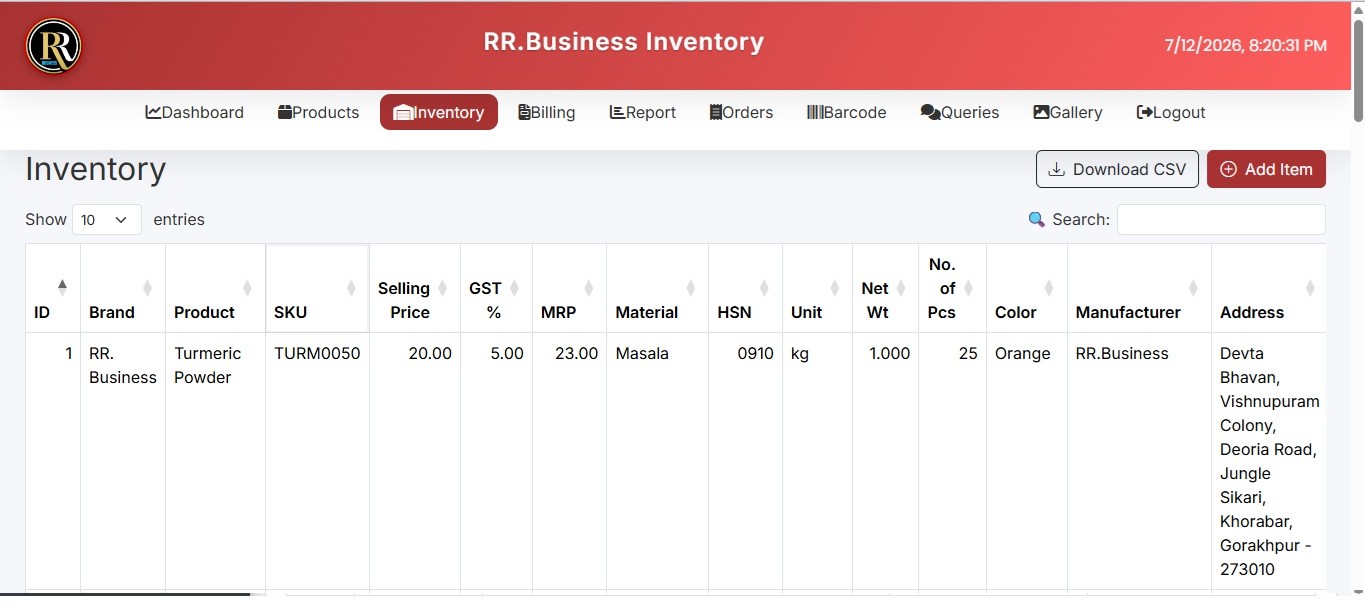Open the Gallery page
Image resolution: width=1365 pixels, height=613 pixels.
pos(1068,112)
